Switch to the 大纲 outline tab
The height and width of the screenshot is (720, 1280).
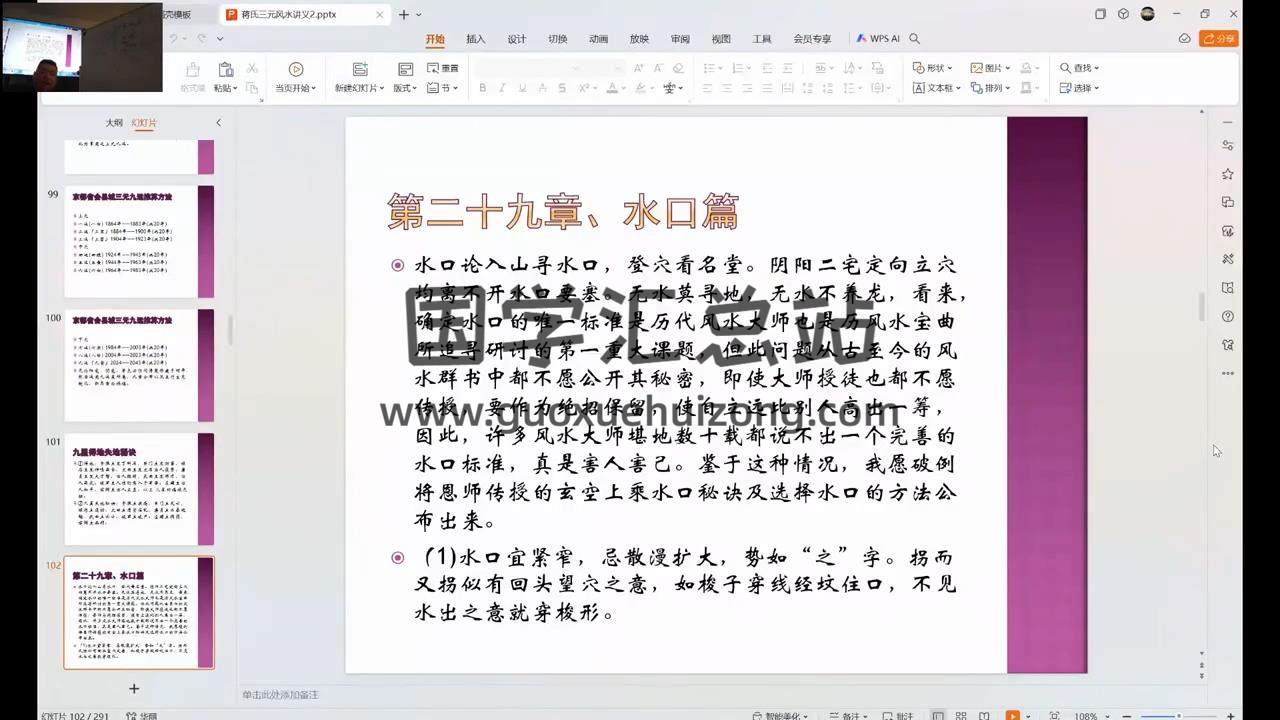coord(114,123)
